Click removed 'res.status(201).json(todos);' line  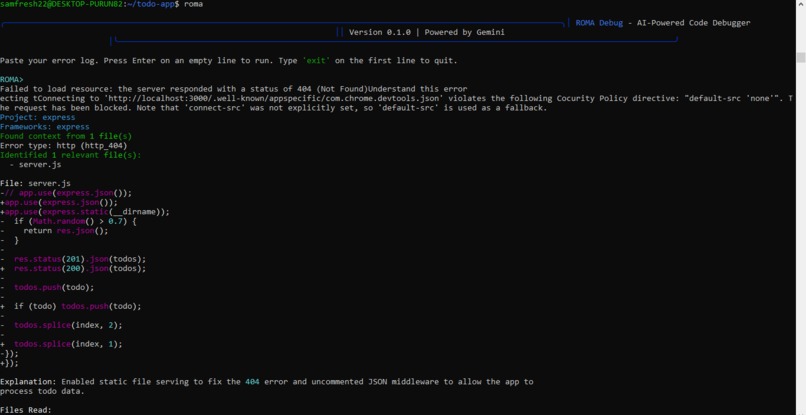[x=73, y=259]
